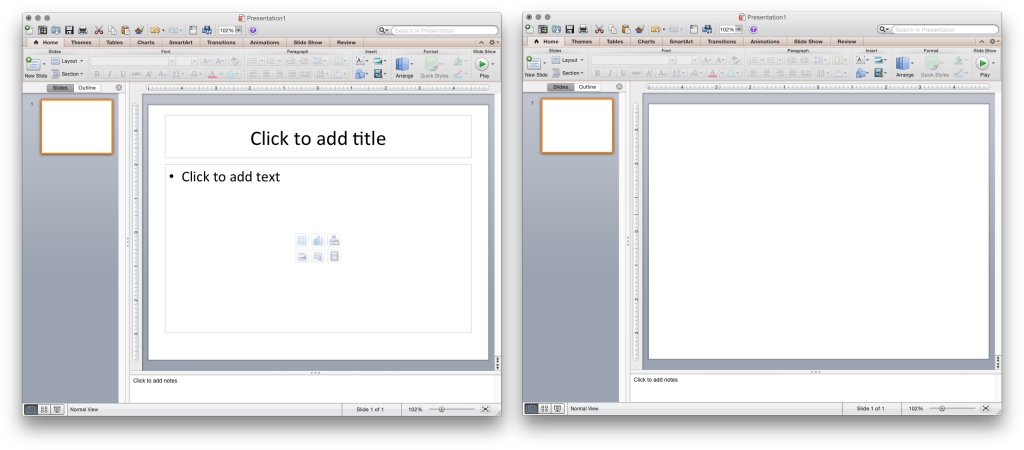Switch to Slide Sorter view in left window
The image size is (1024, 450).
pos(44,410)
